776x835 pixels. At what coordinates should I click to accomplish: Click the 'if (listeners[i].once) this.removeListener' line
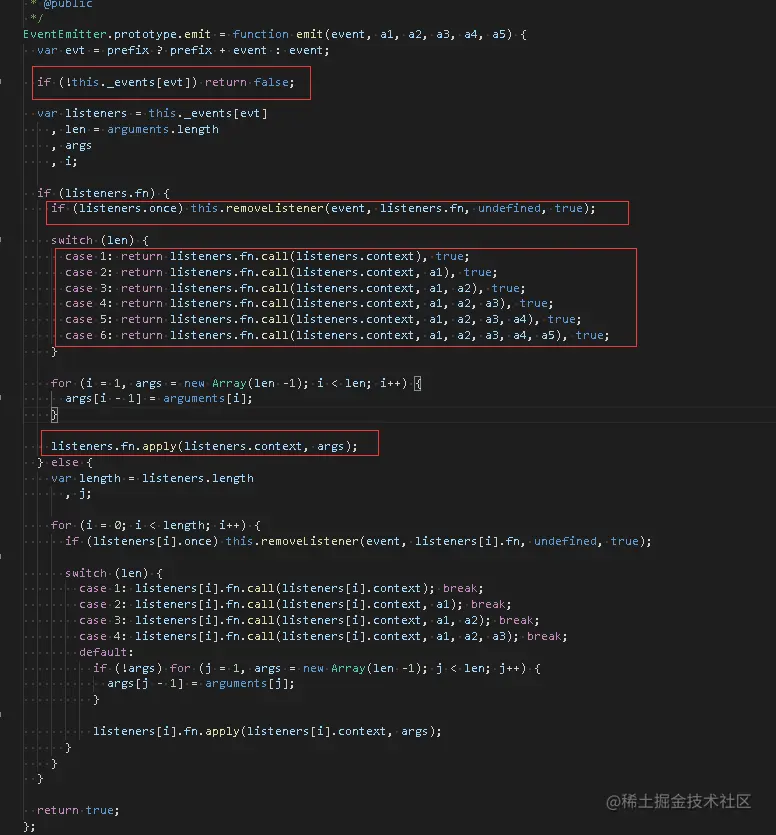[x=358, y=541]
